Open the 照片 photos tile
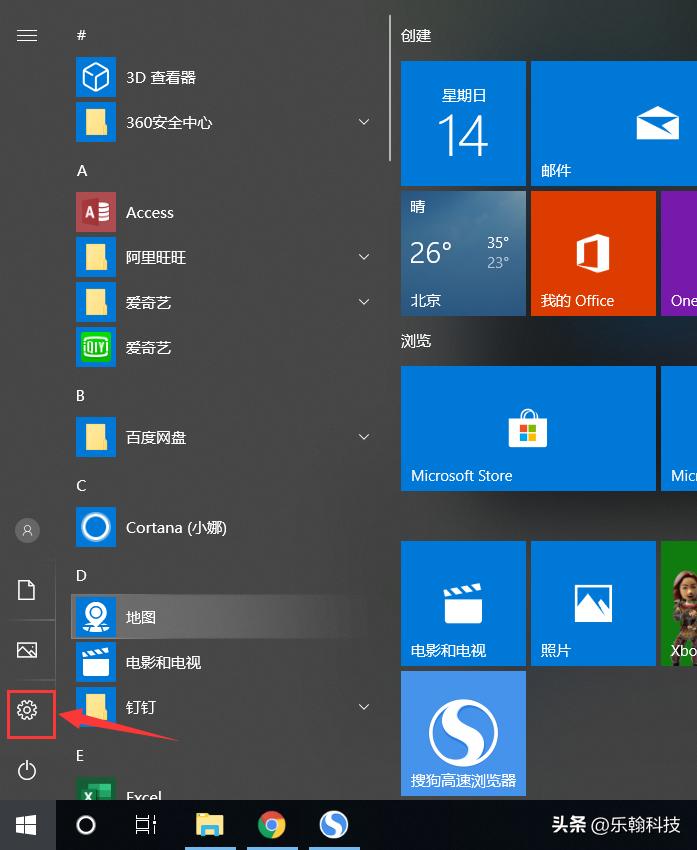Viewport: 697px width, 850px height. (x=593, y=603)
